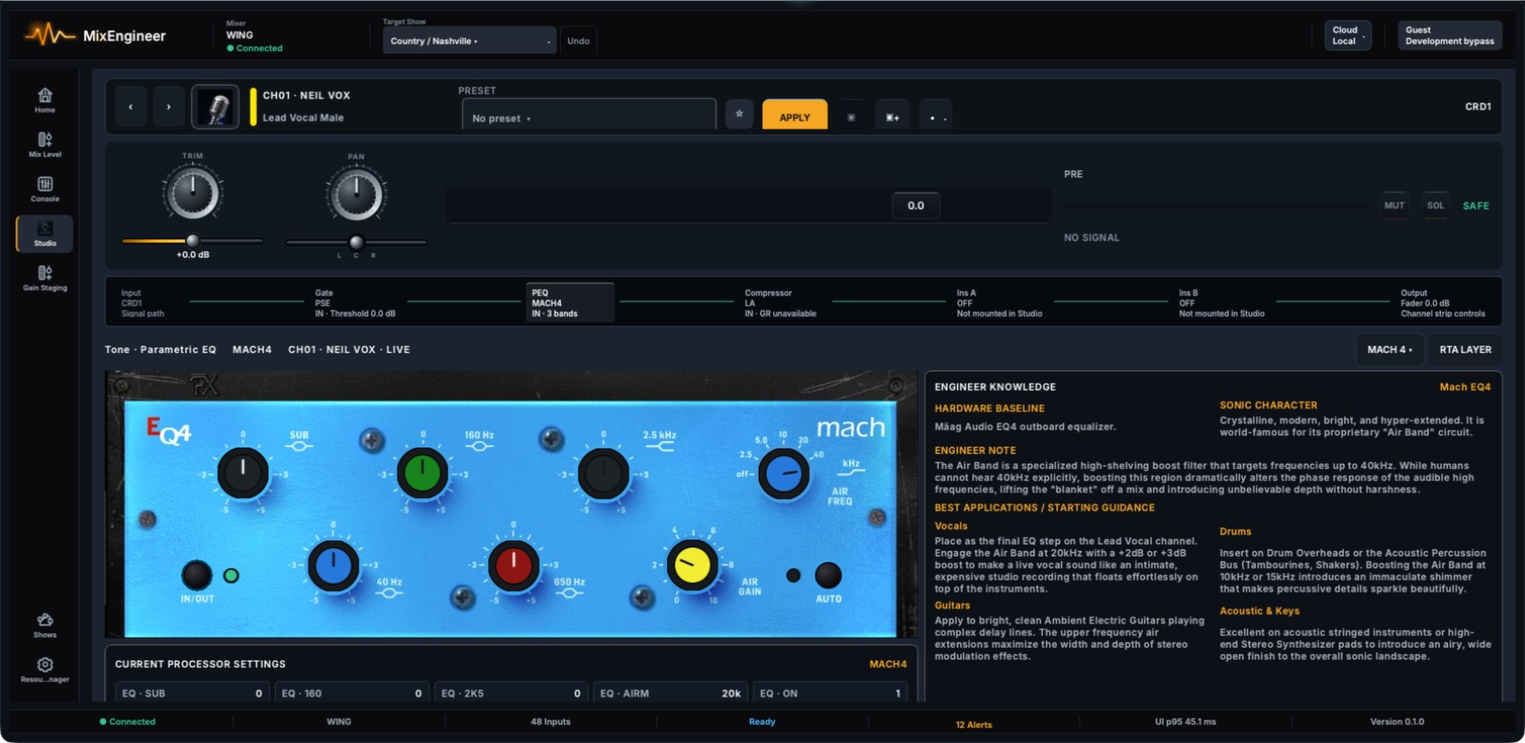Open the No preset dropdown

click(589, 116)
